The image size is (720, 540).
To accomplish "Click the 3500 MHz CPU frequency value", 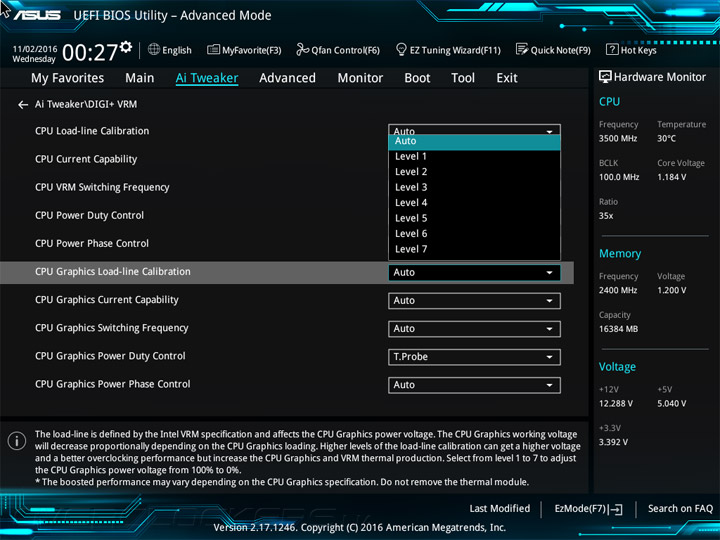I will [618, 139].
